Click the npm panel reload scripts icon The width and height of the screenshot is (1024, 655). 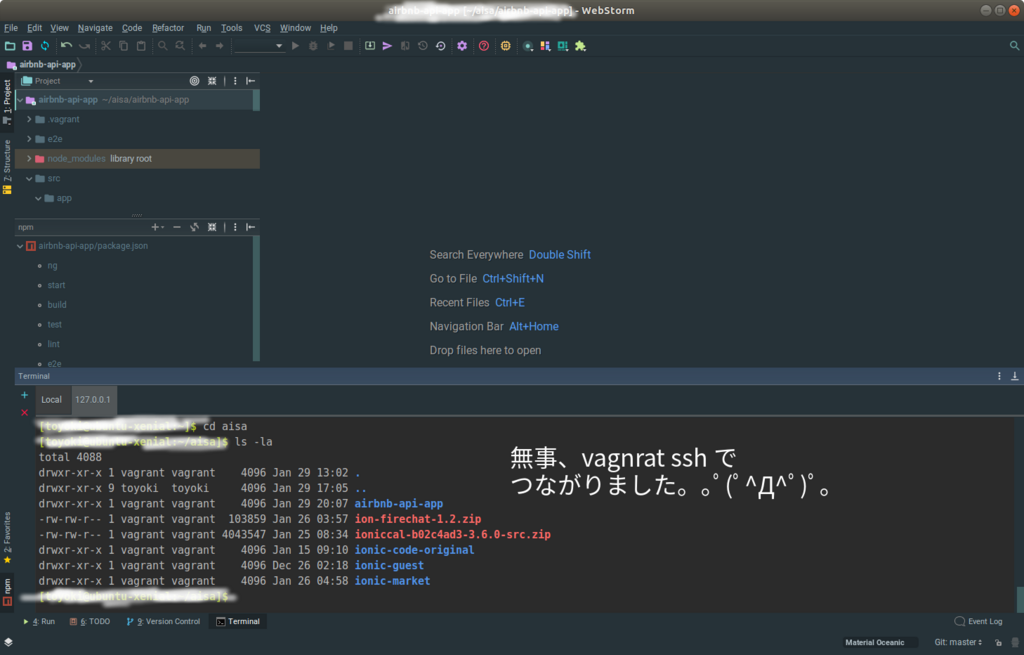coord(194,227)
